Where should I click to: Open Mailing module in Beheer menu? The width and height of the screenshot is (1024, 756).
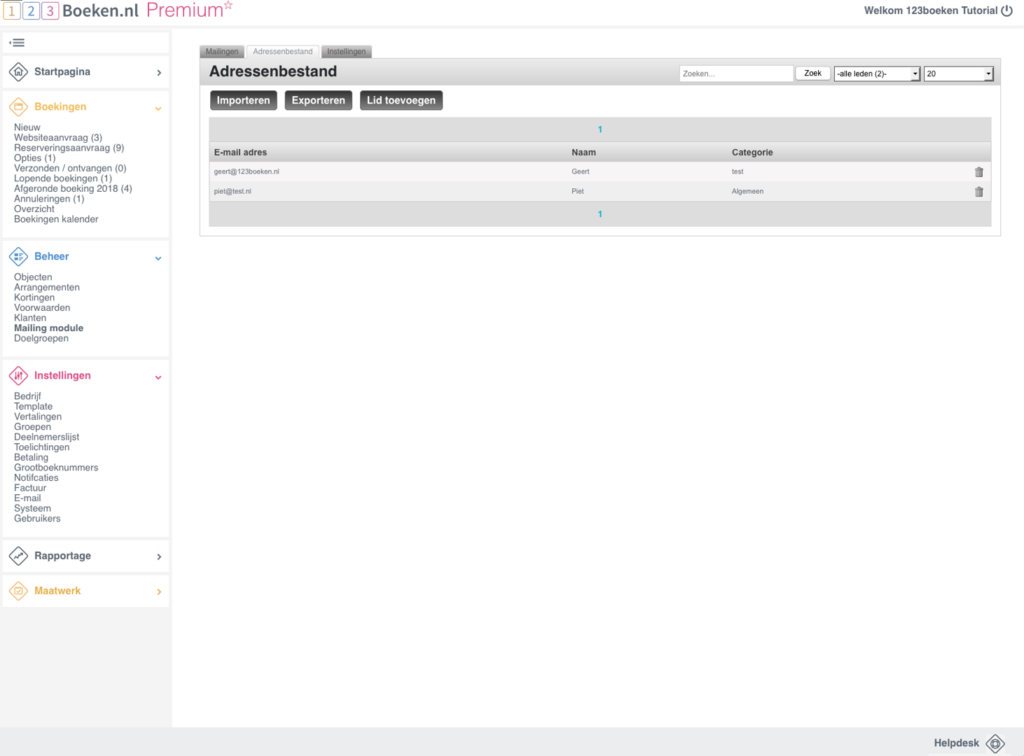click(48, 328)
